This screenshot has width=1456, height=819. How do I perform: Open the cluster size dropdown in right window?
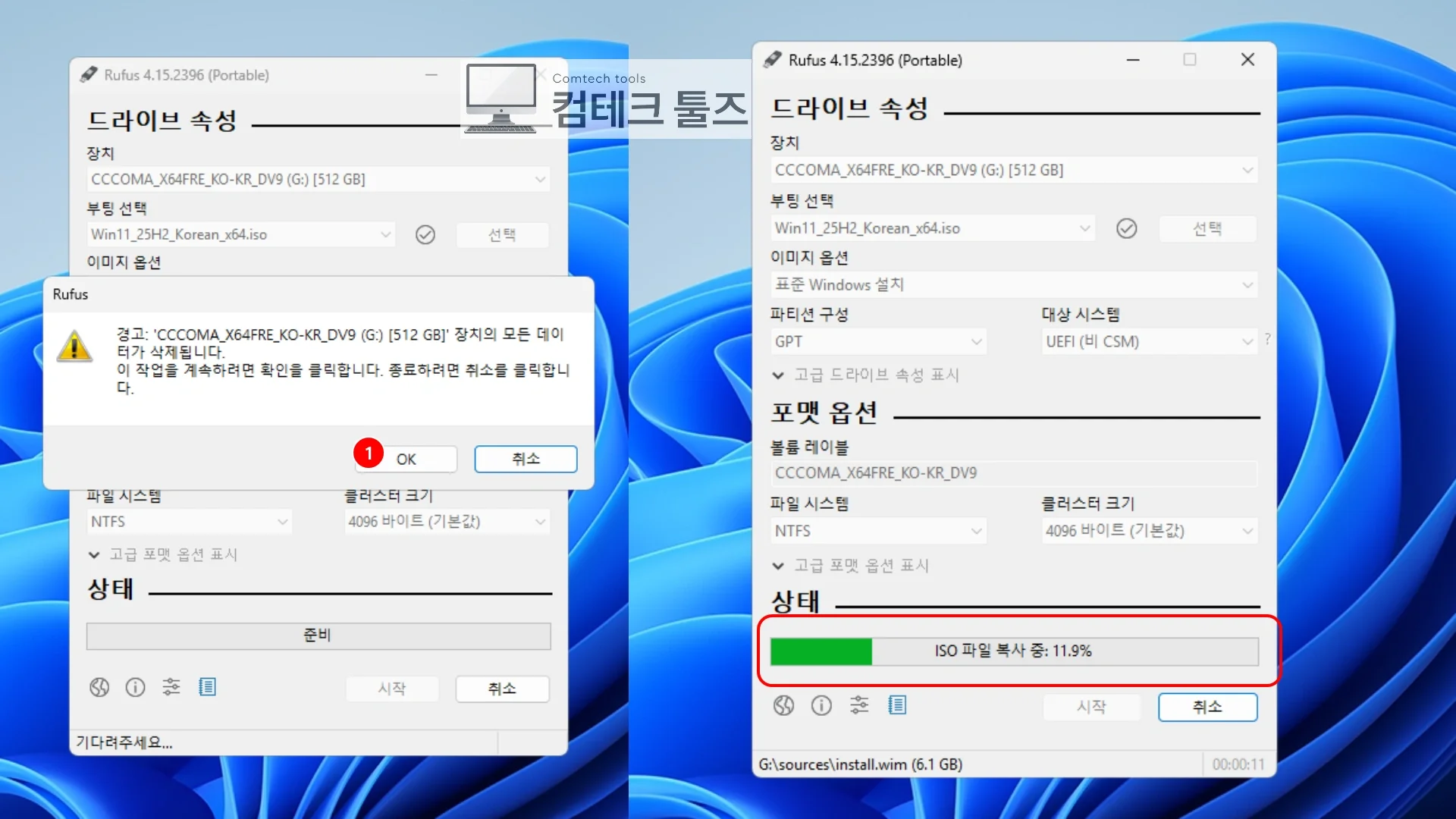click(1150, 531)
